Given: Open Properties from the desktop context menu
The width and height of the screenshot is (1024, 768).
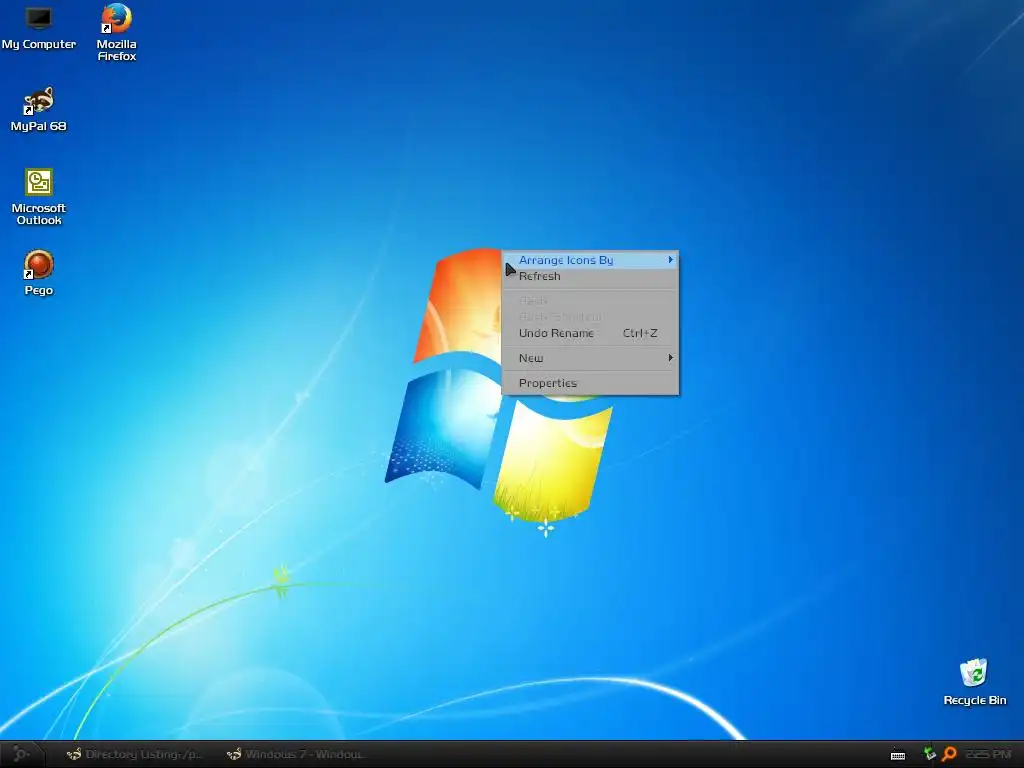Looking at the screenshot, I should click(590, 383).
